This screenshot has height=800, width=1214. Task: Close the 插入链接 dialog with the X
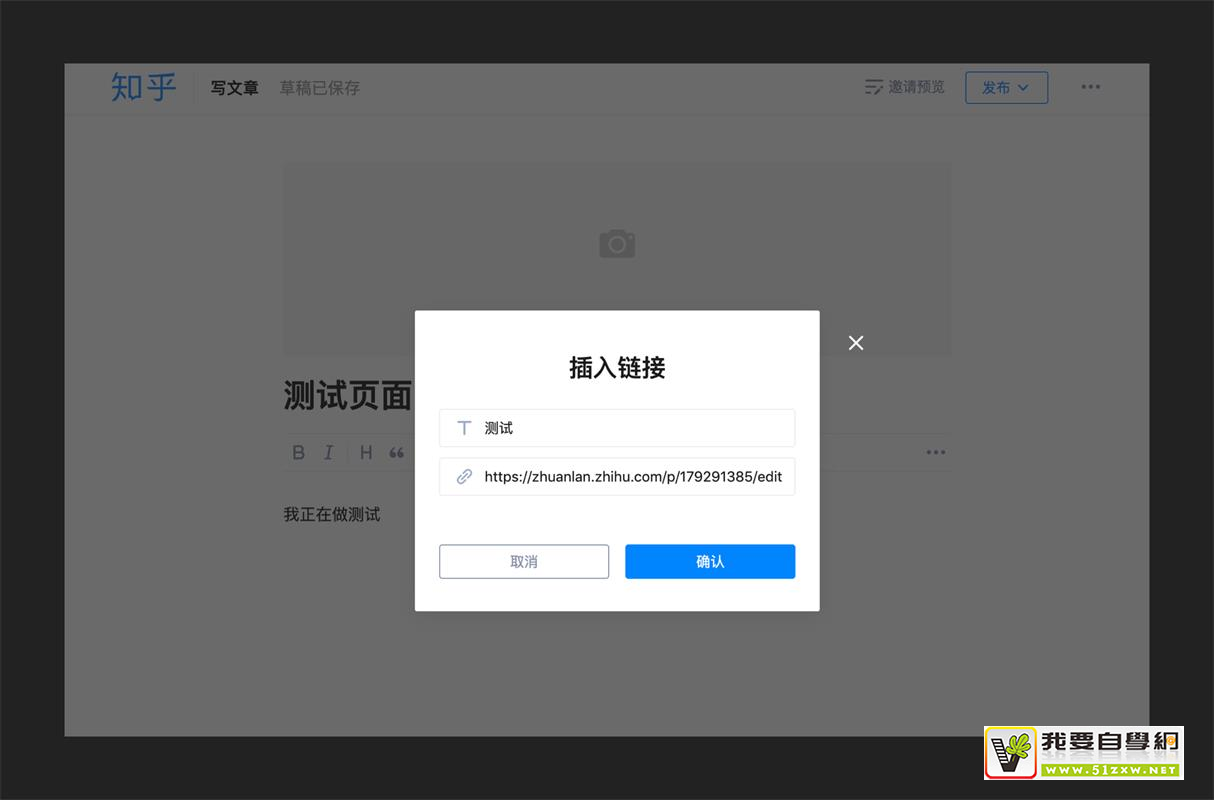click(x=856, y=343)
